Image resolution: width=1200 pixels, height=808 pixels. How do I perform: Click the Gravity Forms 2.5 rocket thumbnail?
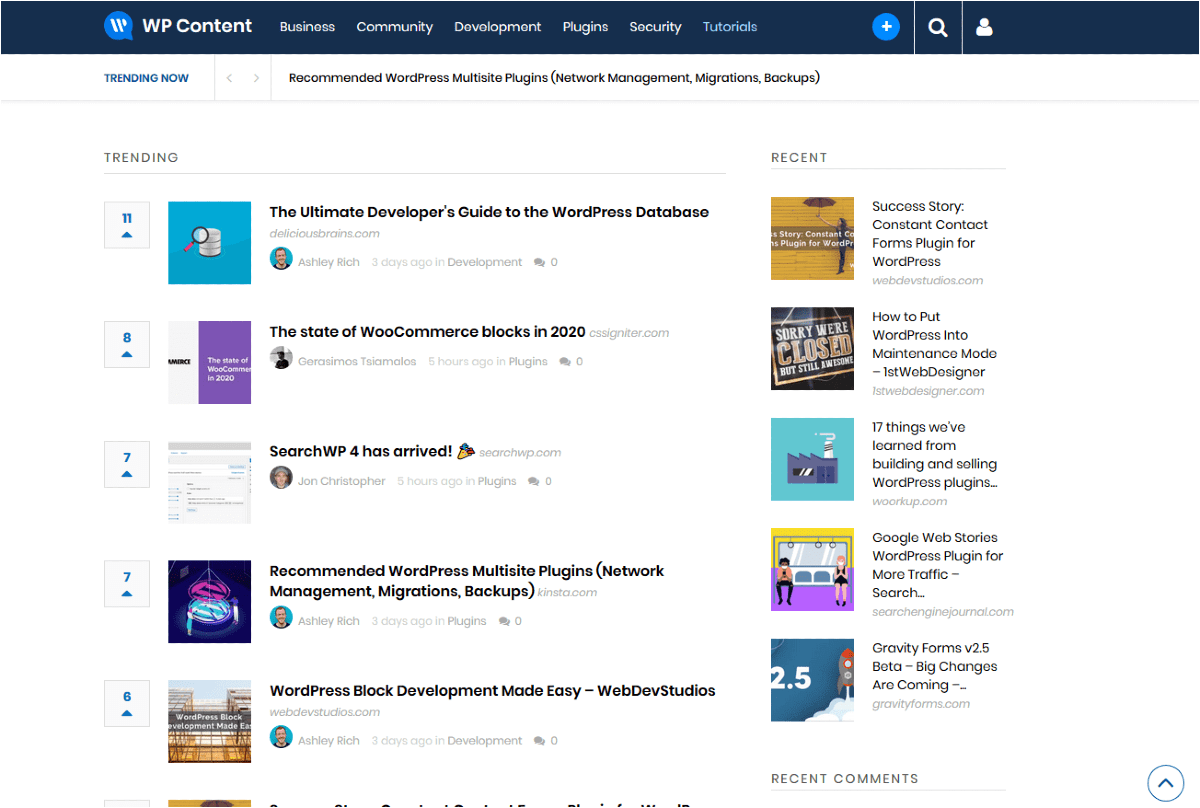tap(812, 680)
